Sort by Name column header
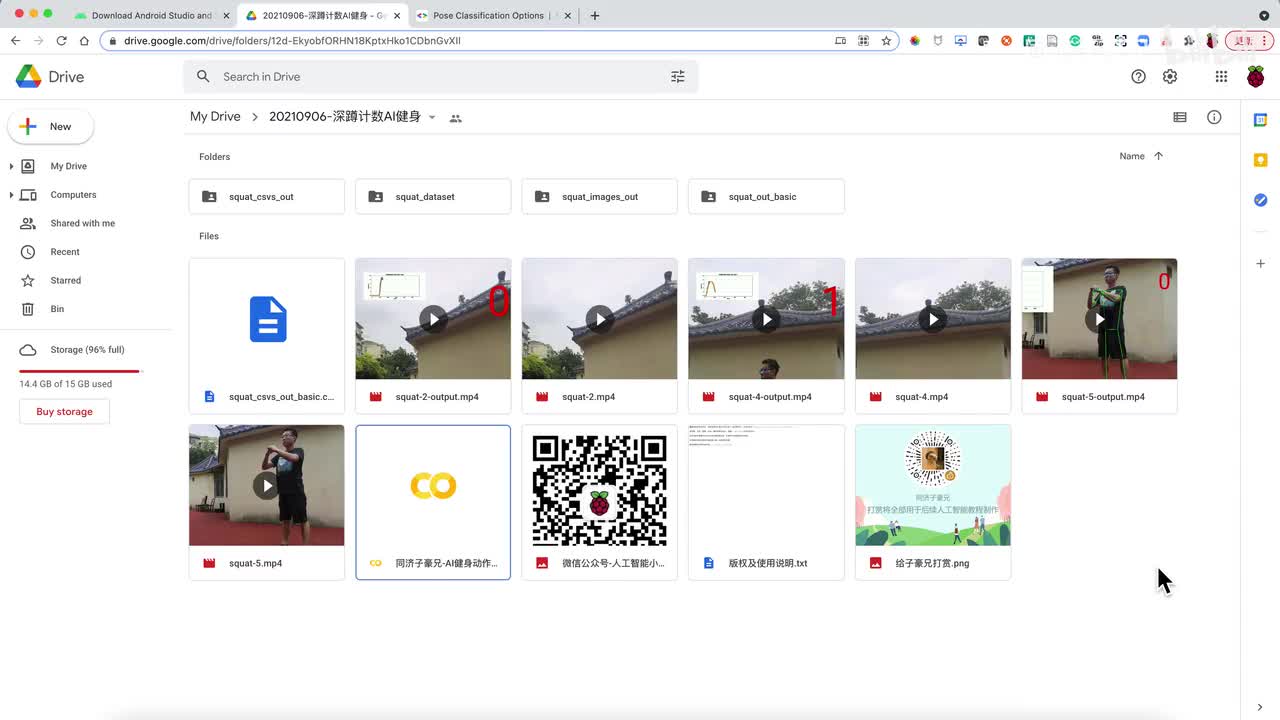 pyautogui.click(x=1132, y=156)
